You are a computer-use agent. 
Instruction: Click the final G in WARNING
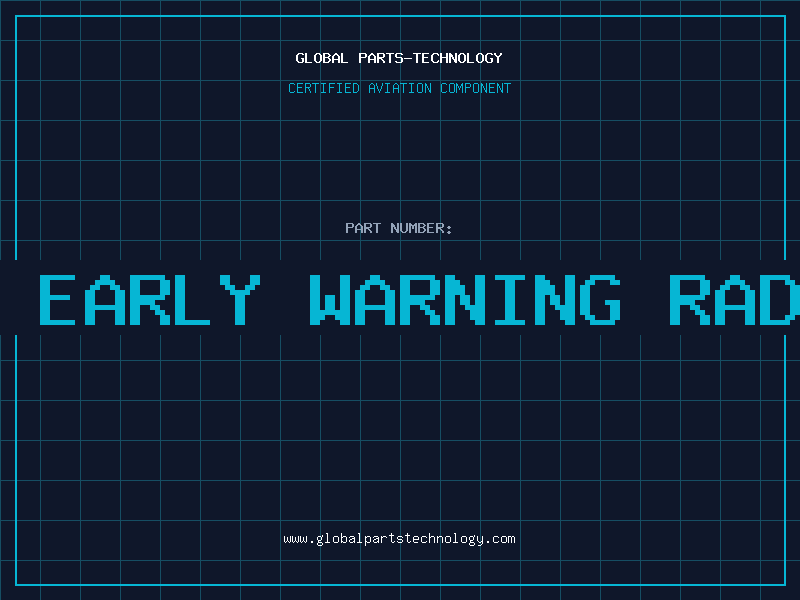[x=601, y=299]
